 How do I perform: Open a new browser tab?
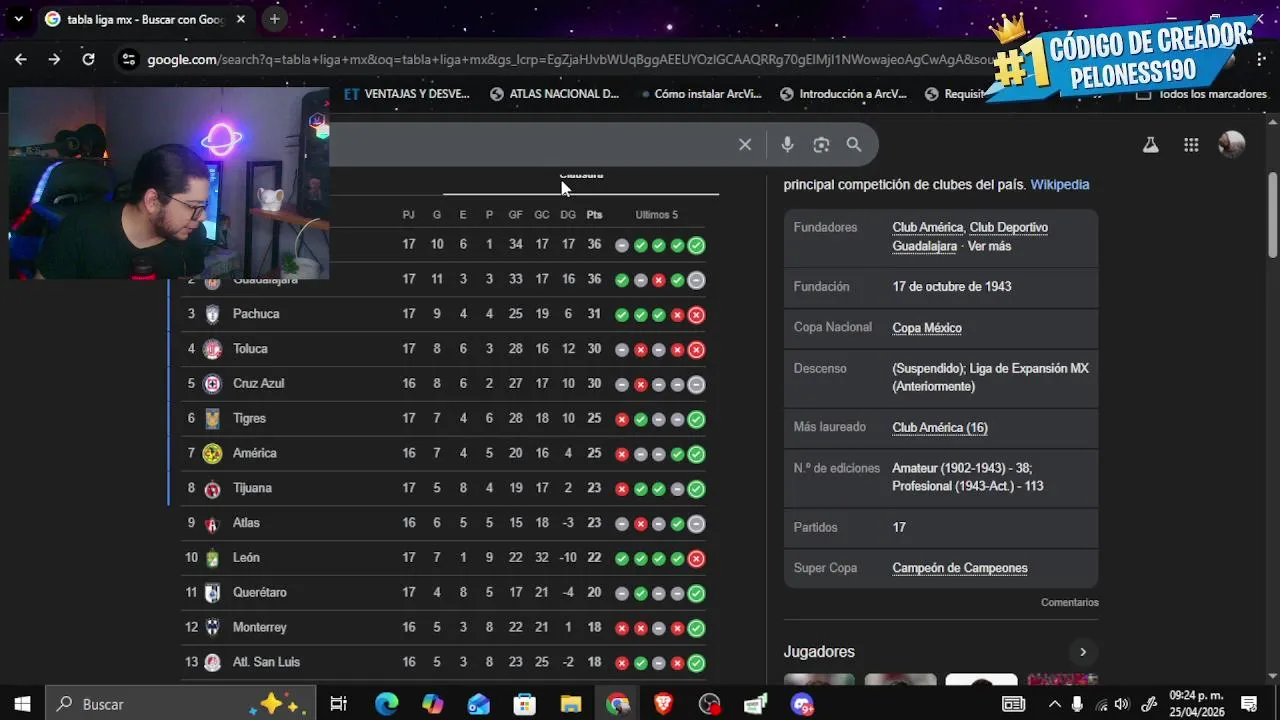pyautogui.click(x=274, y=19)
